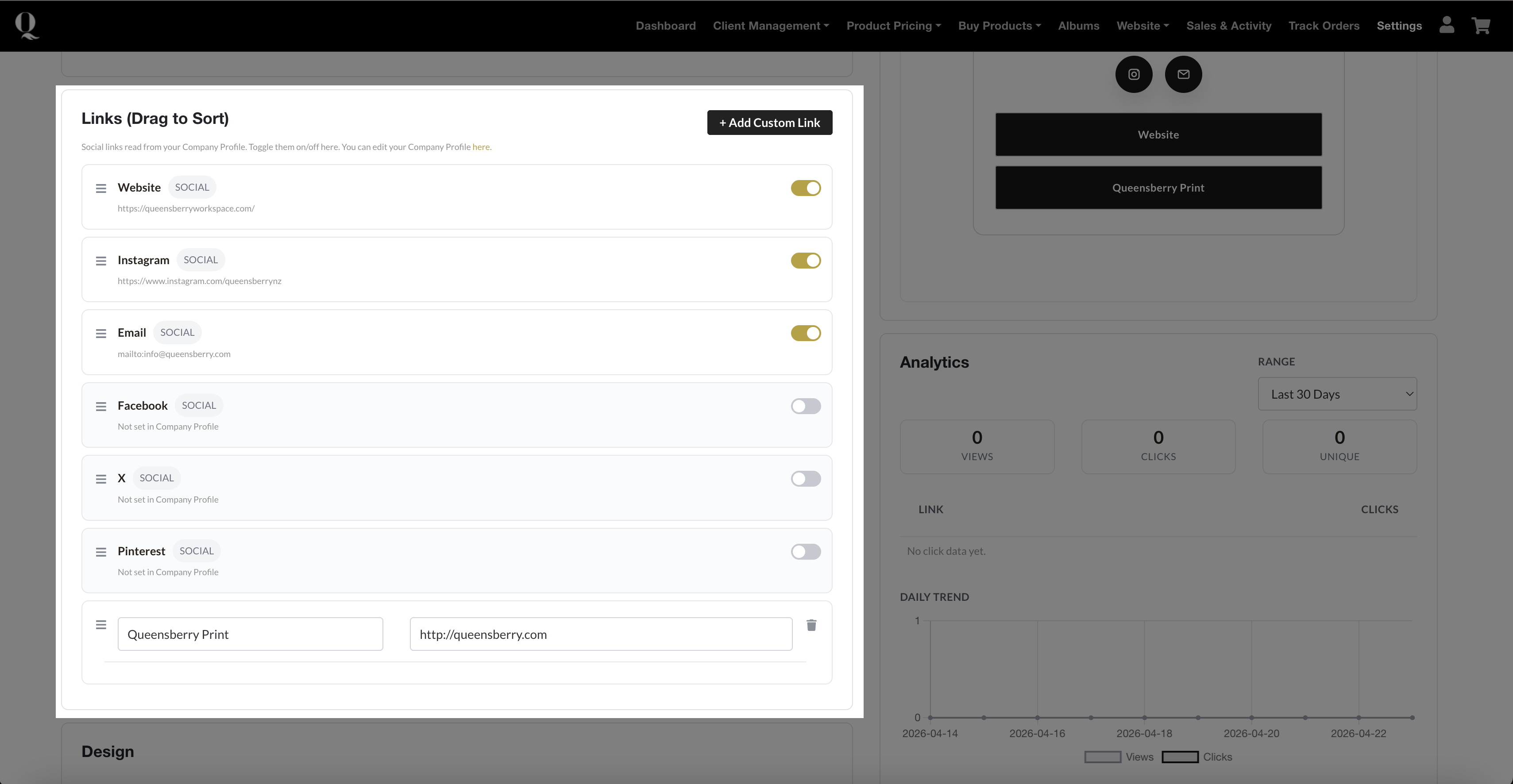Grab the Website row drag handle

101,188
